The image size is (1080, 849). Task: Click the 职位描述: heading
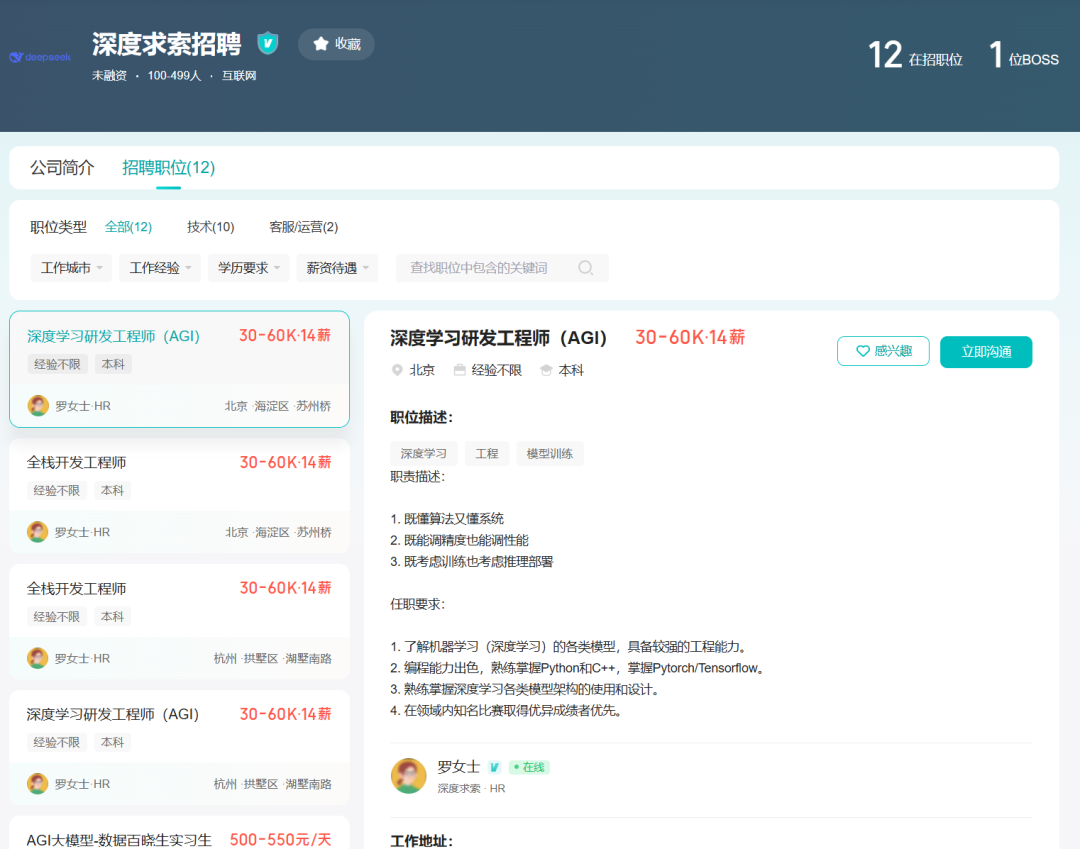tap(422, 417)
